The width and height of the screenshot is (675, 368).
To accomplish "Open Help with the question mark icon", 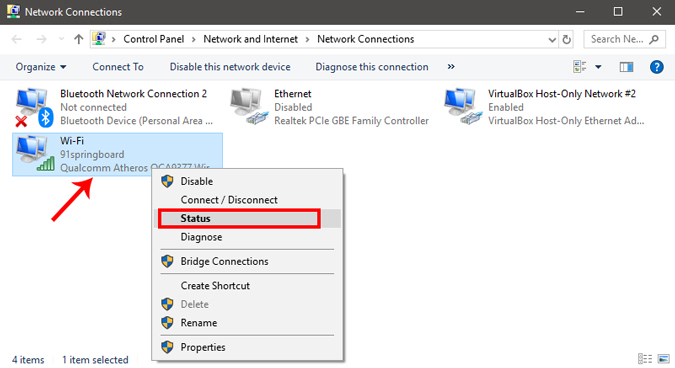I will pos(656,67).
